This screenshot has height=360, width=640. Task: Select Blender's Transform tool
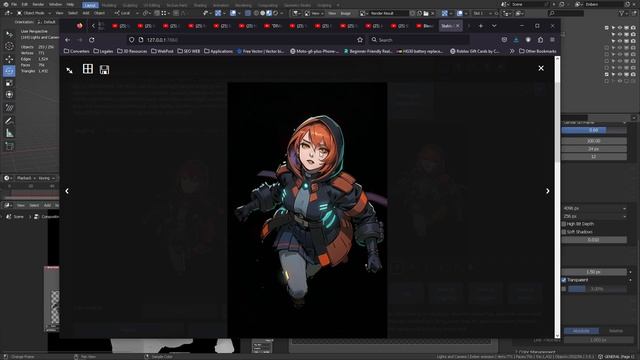coord(9,95)
